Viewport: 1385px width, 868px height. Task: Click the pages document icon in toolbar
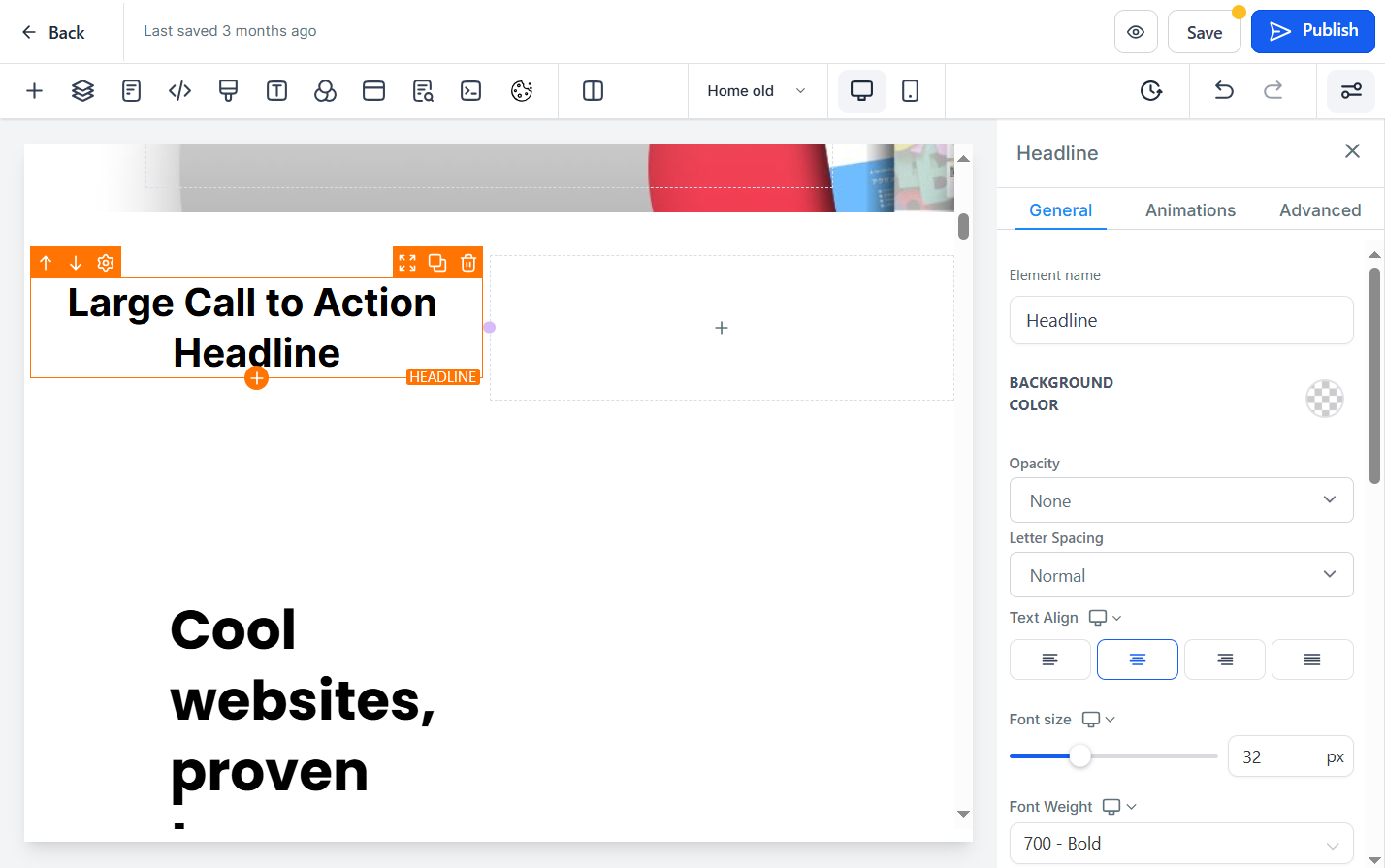(131, 91)
